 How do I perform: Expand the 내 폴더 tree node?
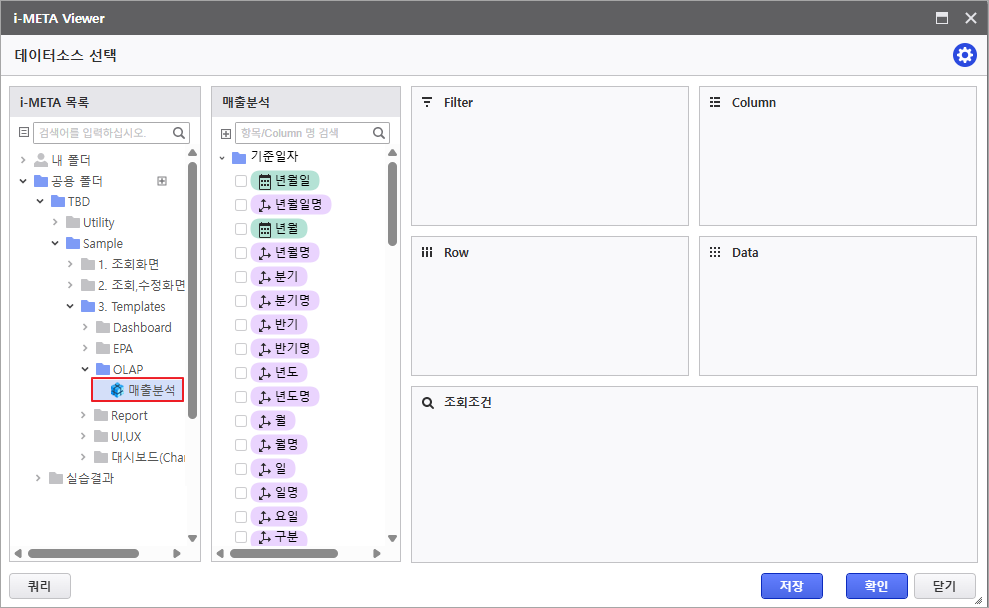23,160
